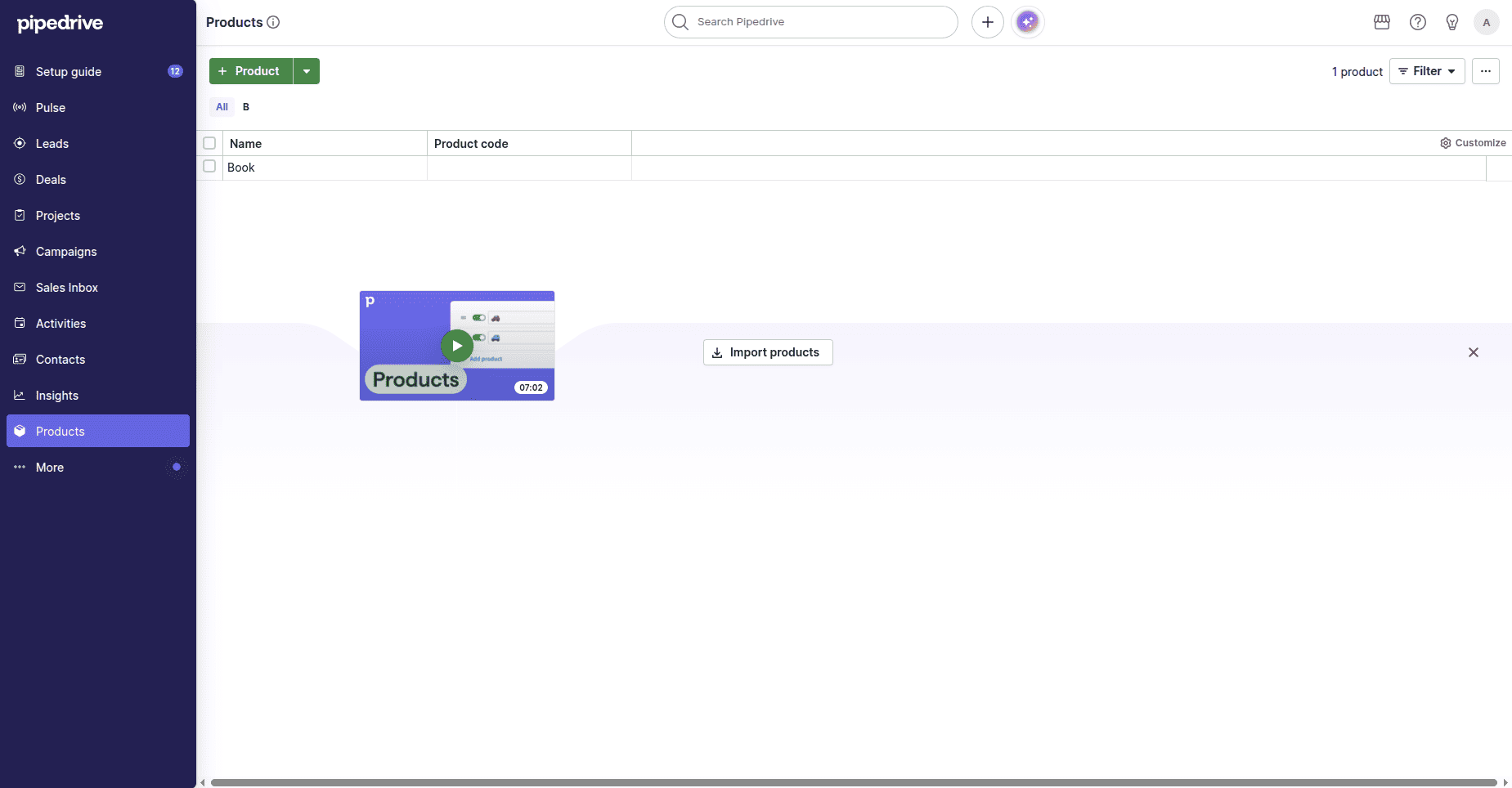Viewport: 1512px width, 788px height.
Task: Open the account avatar A menu
Action: (x=1487, y=22)
